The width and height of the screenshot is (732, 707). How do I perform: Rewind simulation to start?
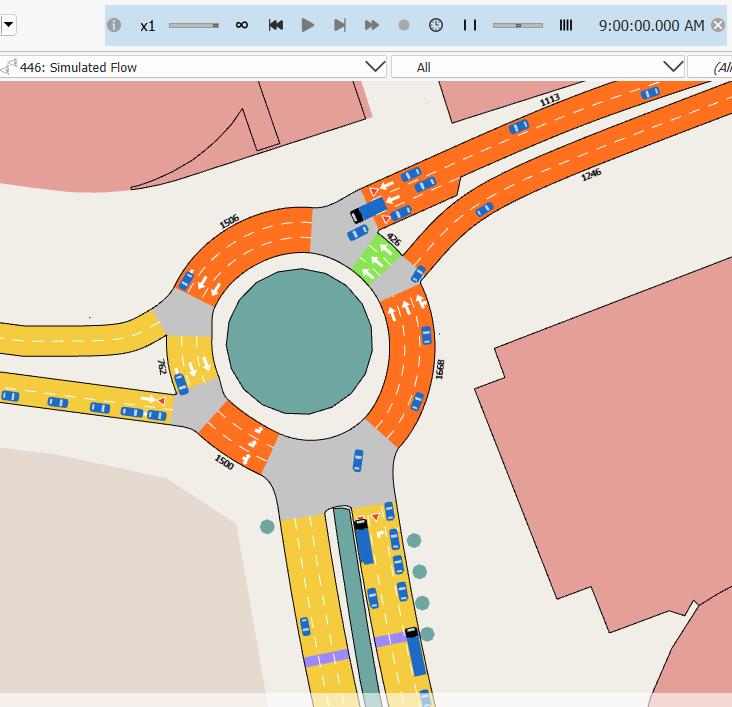click(x=276, y=25)
